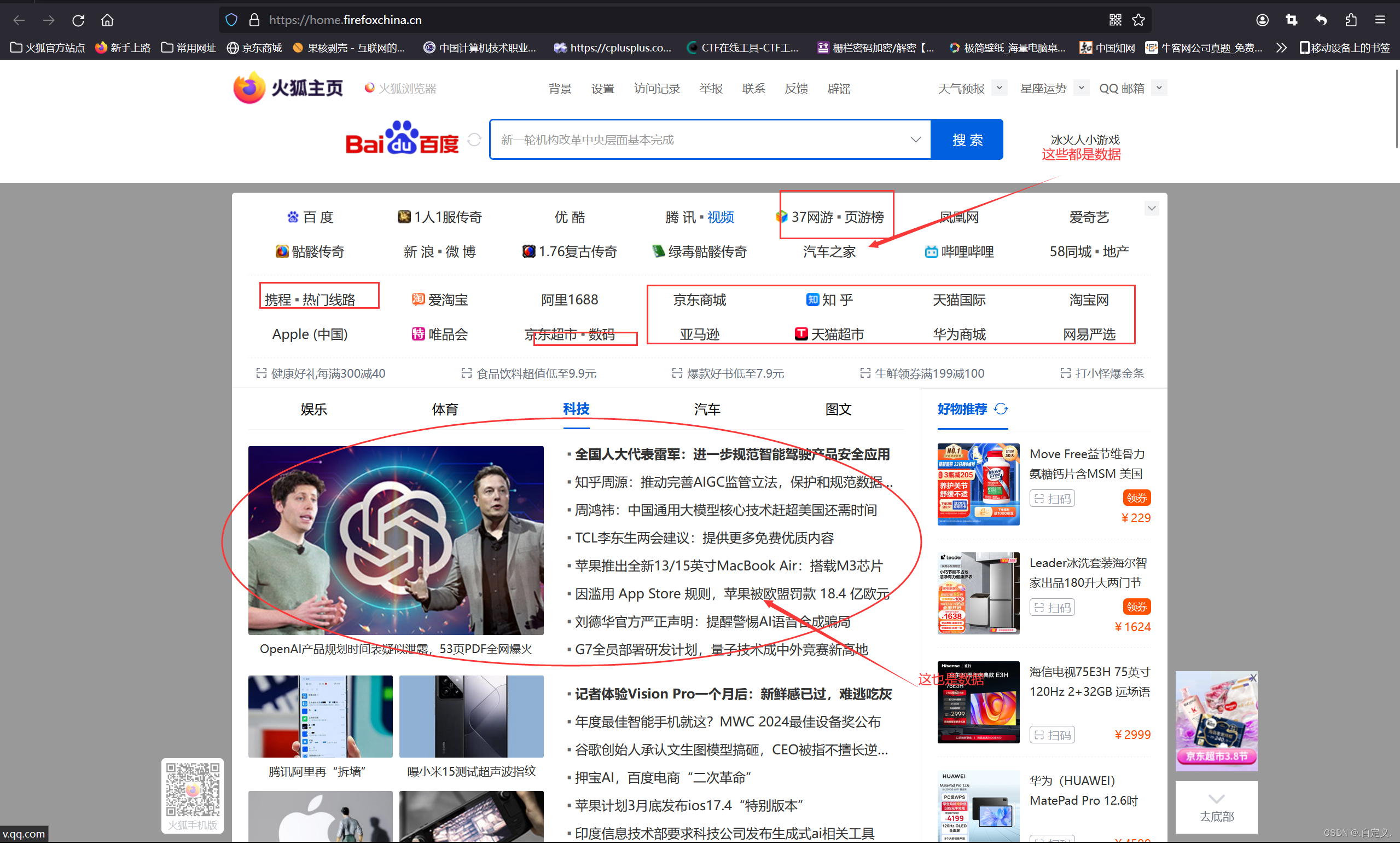Open the QR code icon in address bar

1115,20
